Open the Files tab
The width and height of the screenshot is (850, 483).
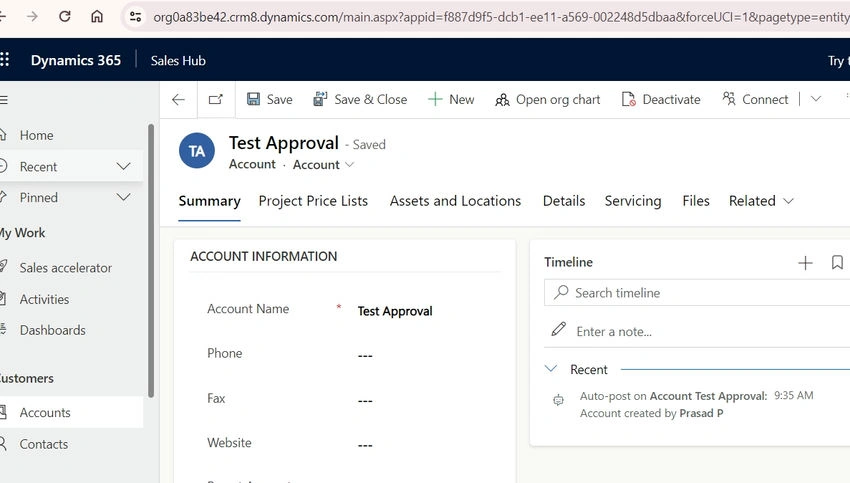(696, 201)
